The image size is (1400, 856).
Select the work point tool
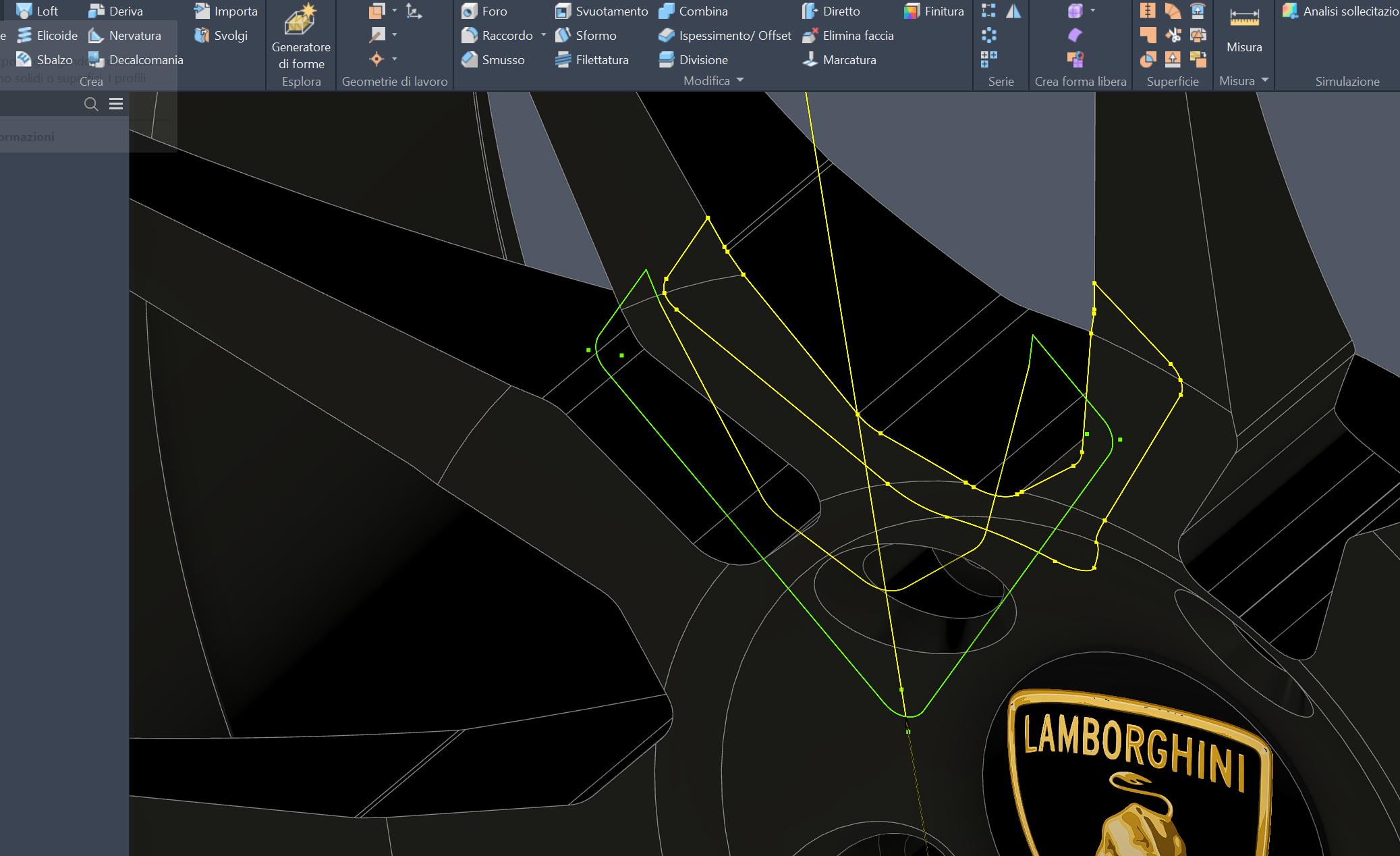[x=377, y=59]
